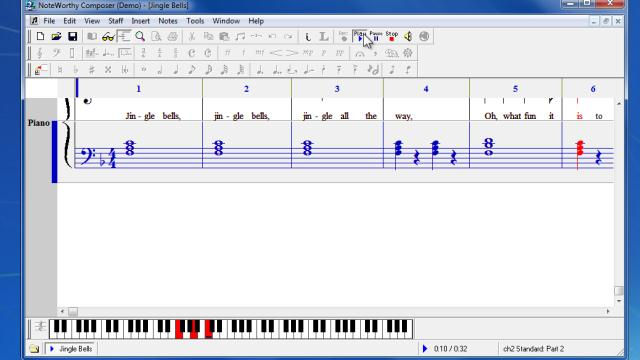Open the Tools menu
The width and height of the screenshot is (640, 360).
pos(195,21)
